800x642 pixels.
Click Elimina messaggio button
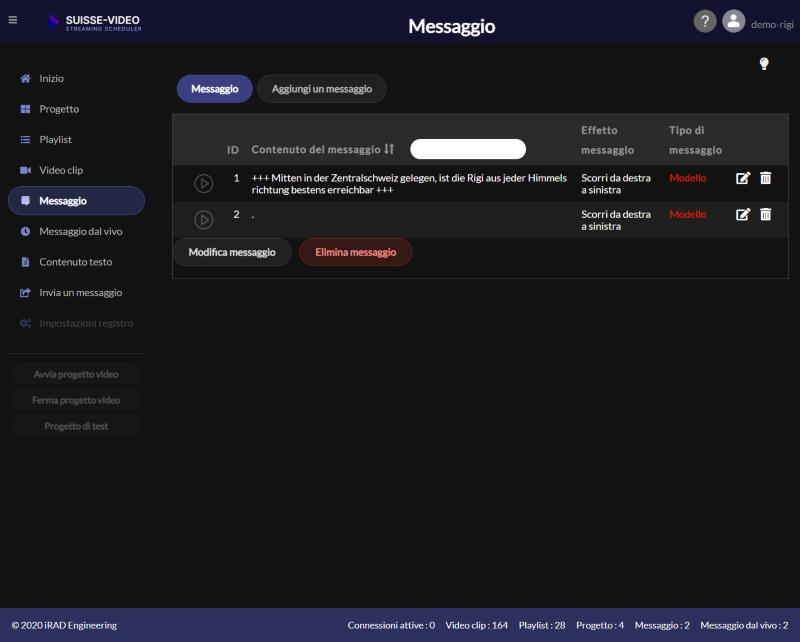pyautogui.click(x=356, y=252)
